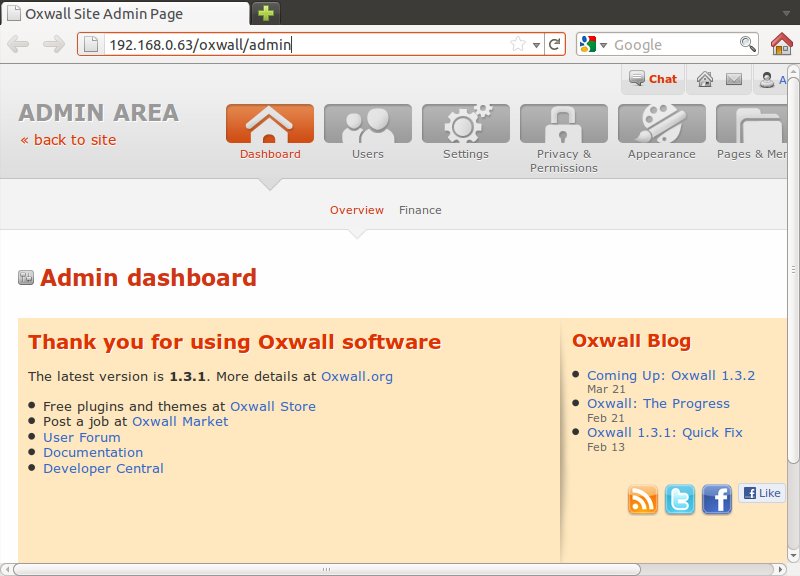Reload the page with refresh button
The image size is (800, 576).
pos(555,44)
